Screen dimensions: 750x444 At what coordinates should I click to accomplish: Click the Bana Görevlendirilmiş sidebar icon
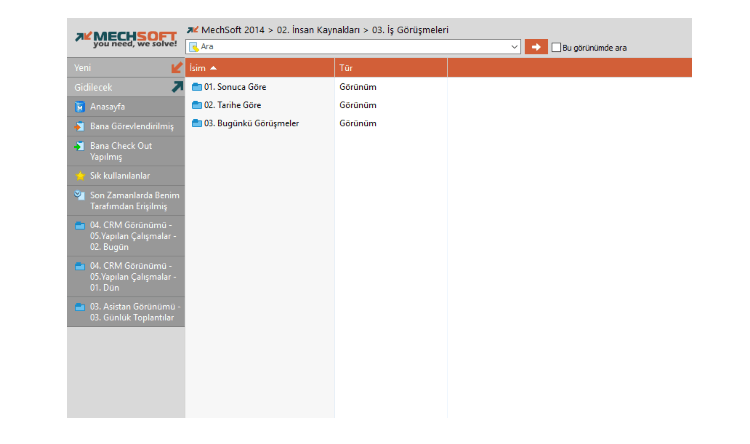(80, 126)
